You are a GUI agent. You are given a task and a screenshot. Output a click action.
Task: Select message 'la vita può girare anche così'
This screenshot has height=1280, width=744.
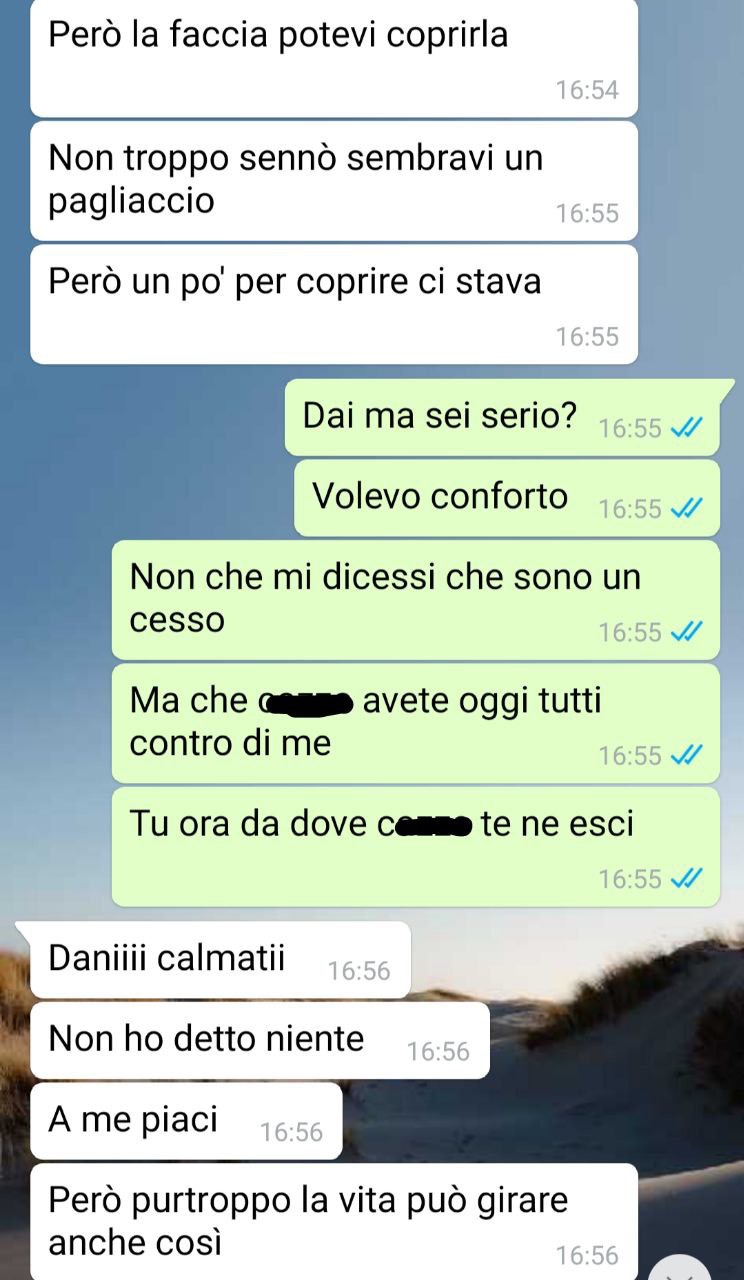click(334, 1222)
